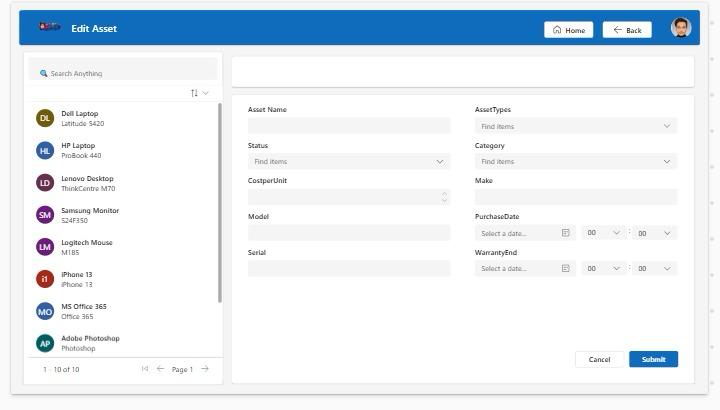The height and width of the screenshot is (410, 720).
Task: Go to the first page of the list
Action: click(x=145, y=369)
